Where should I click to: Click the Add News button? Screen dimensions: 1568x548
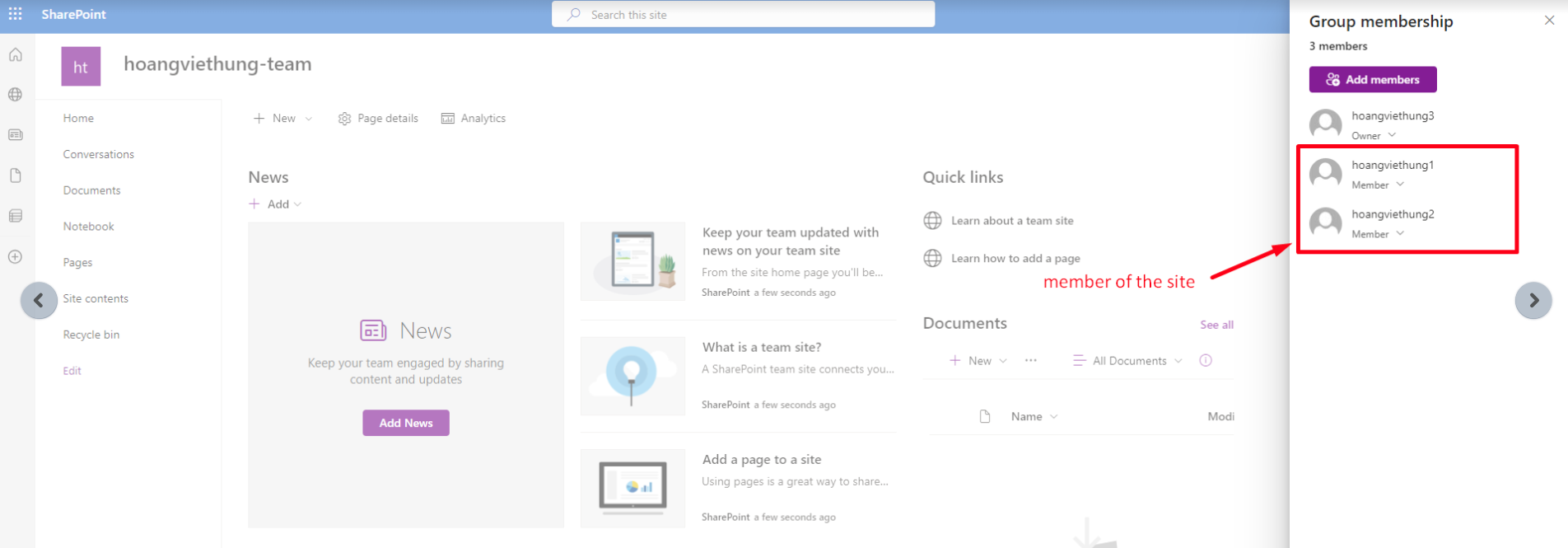click(x=406, y=423)
